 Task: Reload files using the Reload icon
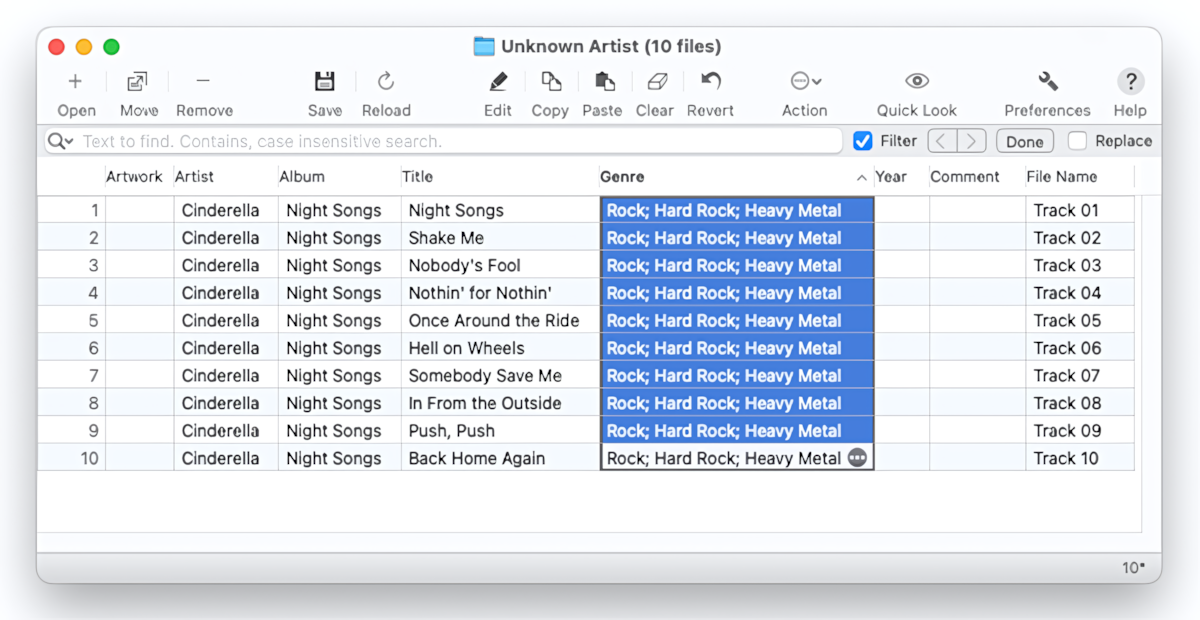(386, 82)
